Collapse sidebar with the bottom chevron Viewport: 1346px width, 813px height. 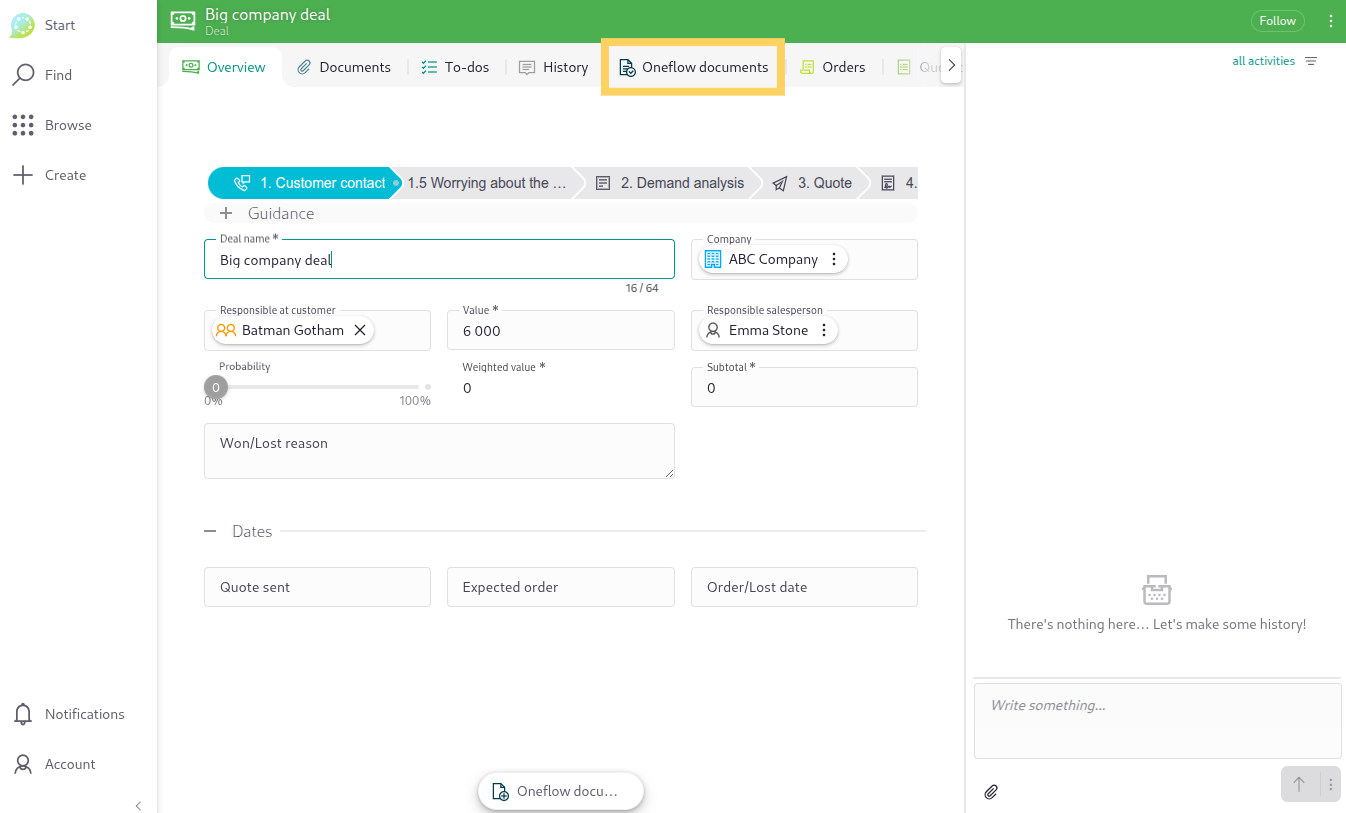(x=138, y=805)
